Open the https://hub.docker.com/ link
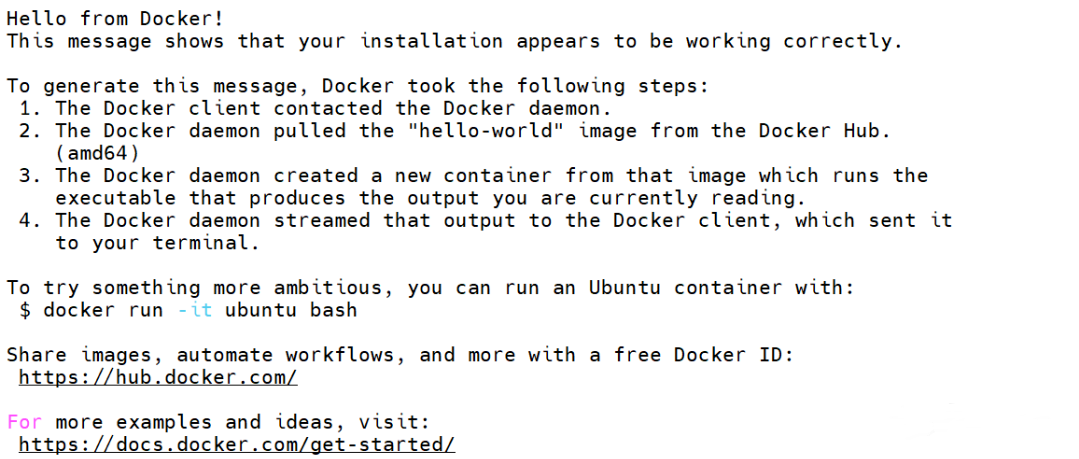This screenshot has width=1079, height=459. [x=158, y=377]
